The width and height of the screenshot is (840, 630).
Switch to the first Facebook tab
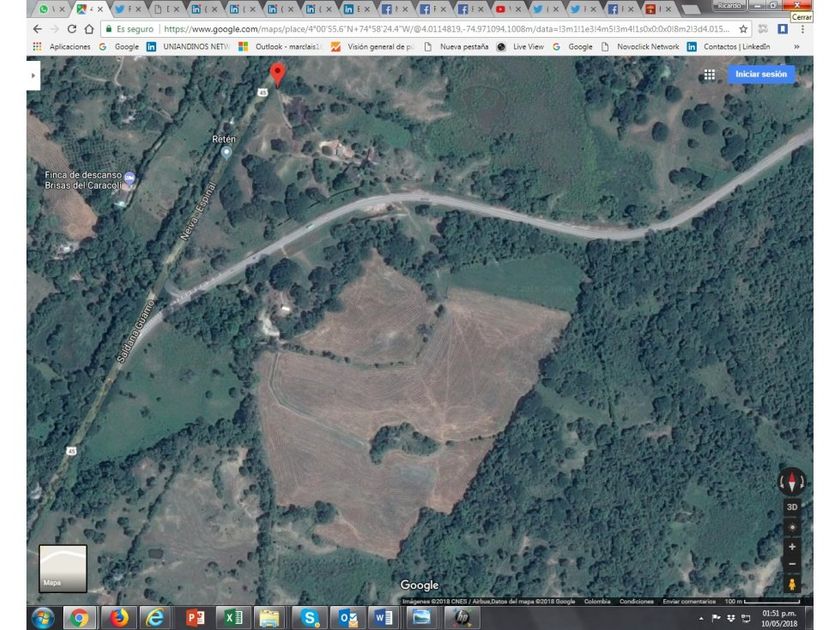(x=393, y=9)
